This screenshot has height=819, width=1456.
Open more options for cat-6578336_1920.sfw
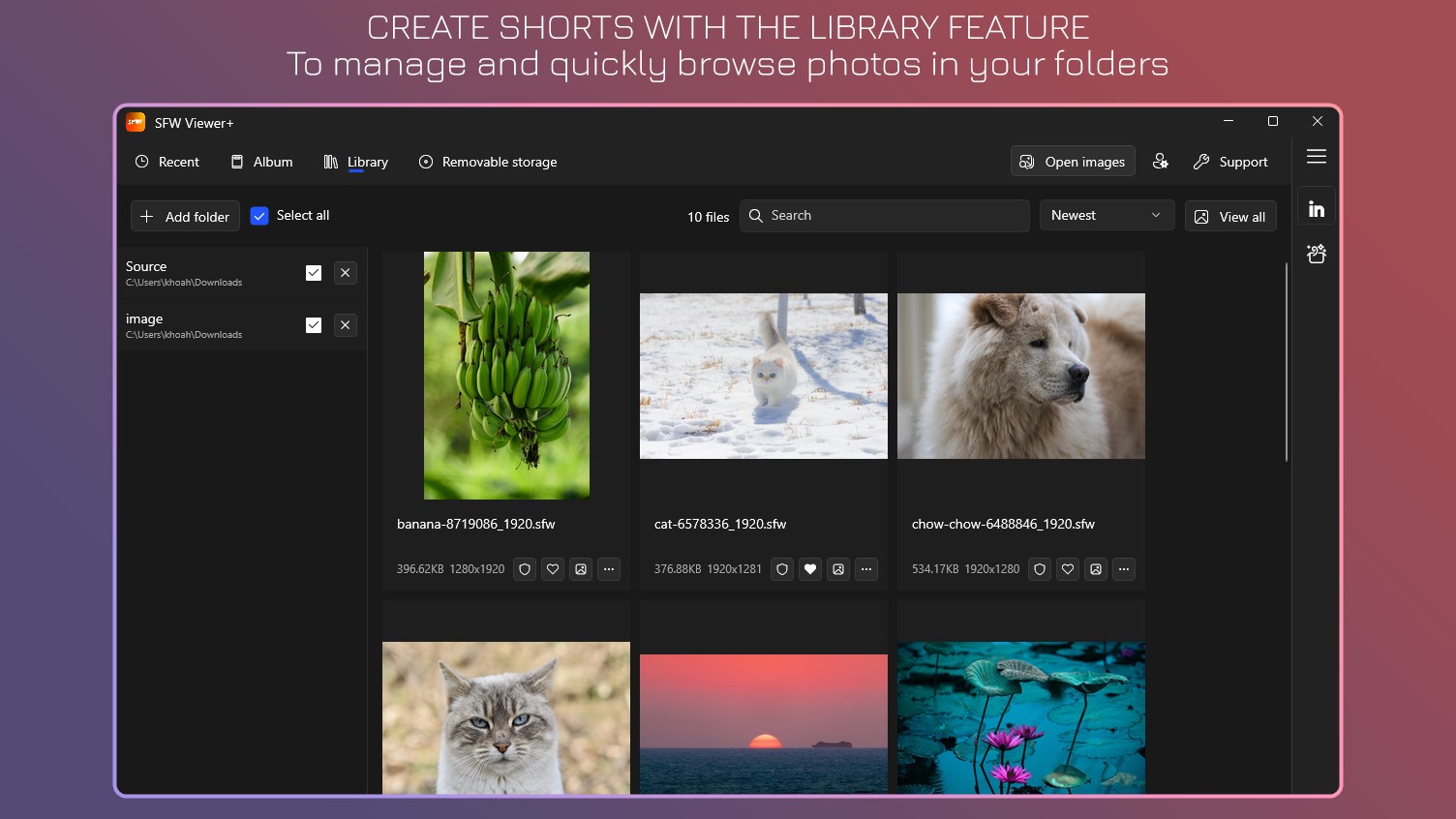click(x=866, y=569)
